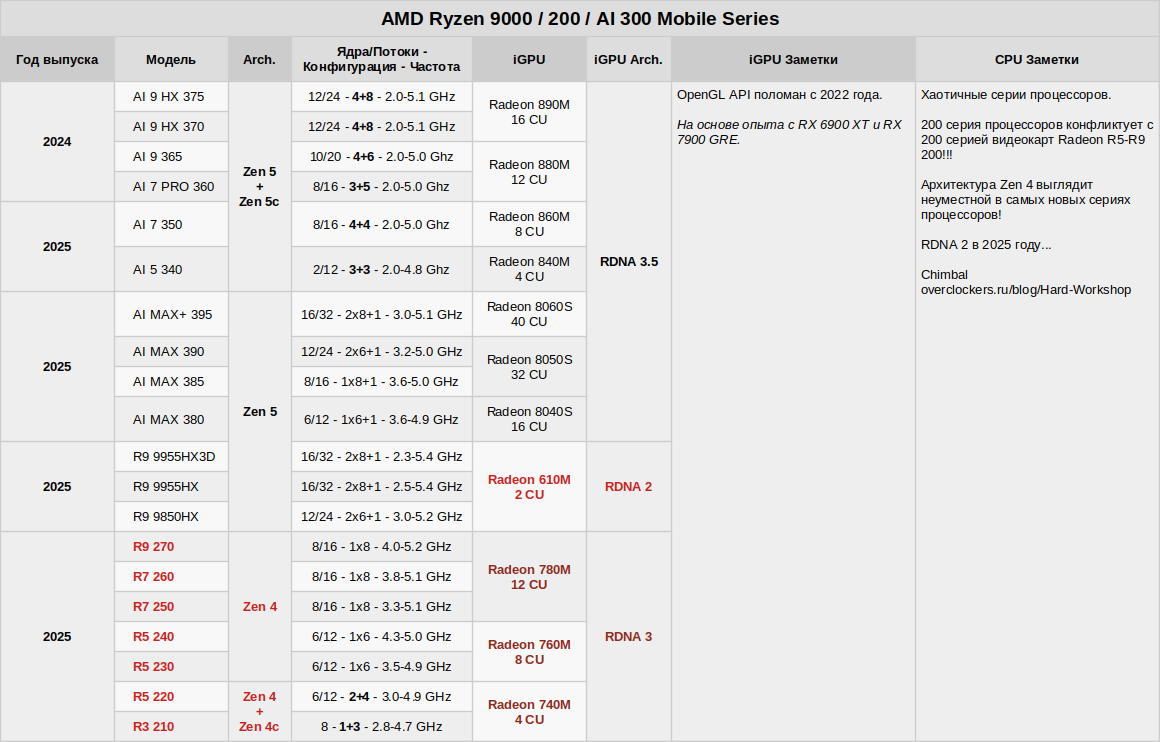Select the 'AI MAX 385' model cell
This screenshot has height=742, width=1160.
(171, 382)
